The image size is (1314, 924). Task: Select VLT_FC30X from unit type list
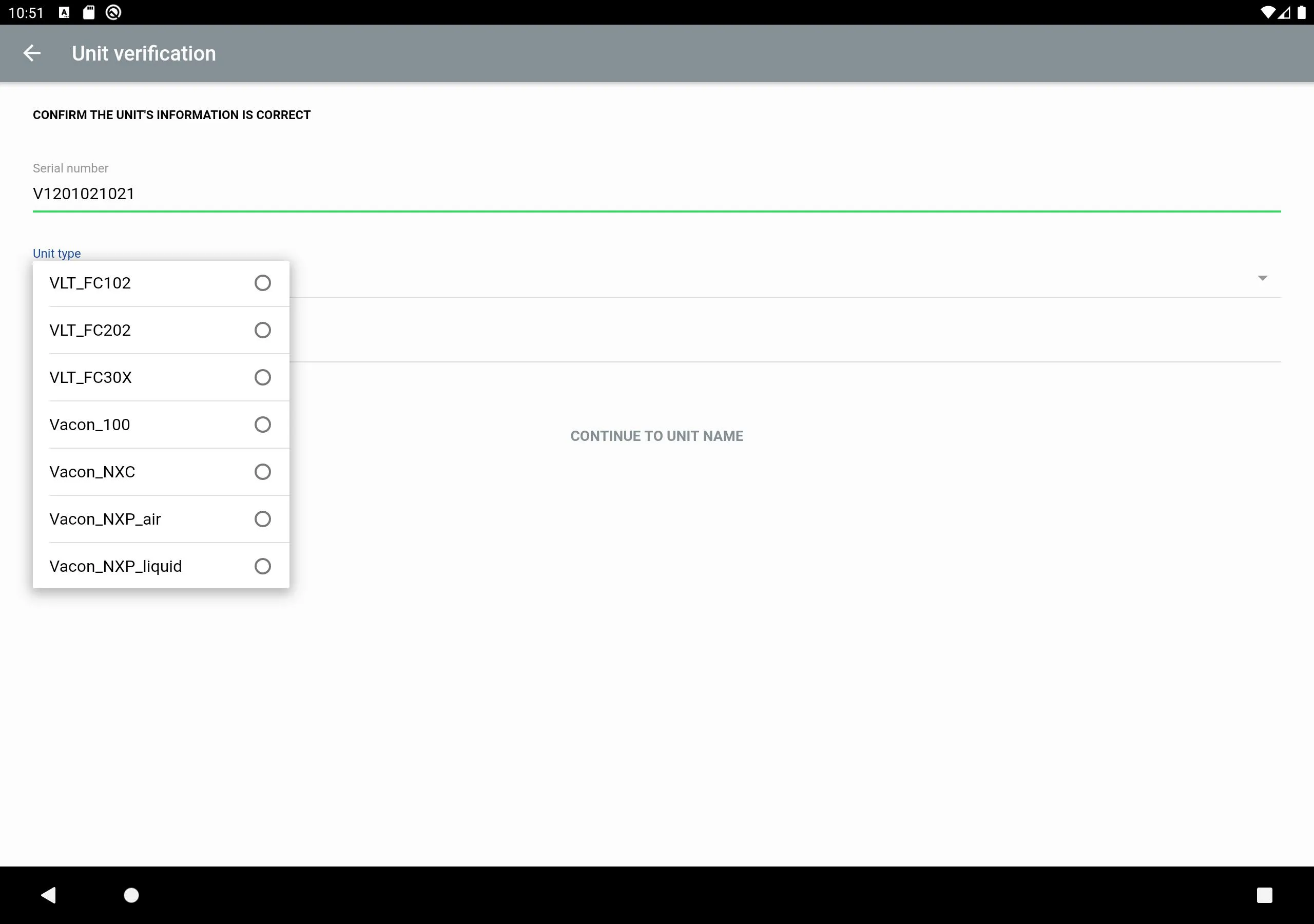(160, 377)
